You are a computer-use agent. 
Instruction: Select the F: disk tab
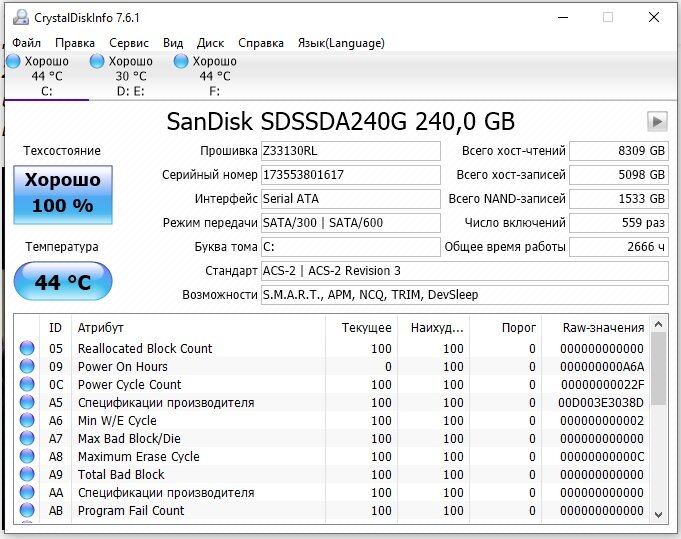click(215, 76)
